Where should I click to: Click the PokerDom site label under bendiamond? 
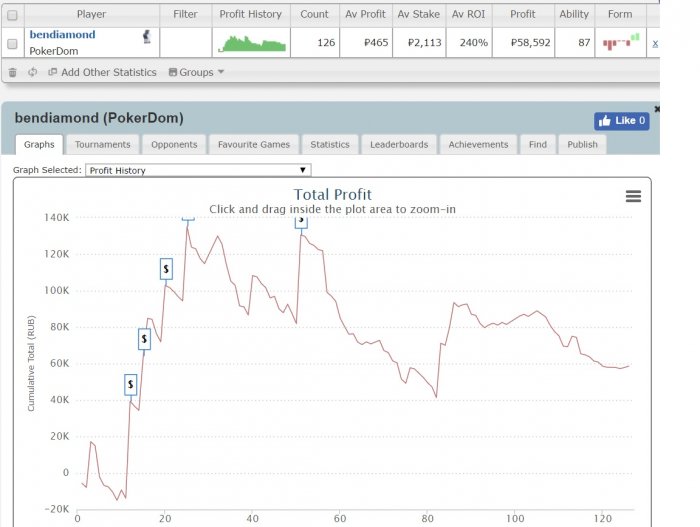(x=54, y=51)
